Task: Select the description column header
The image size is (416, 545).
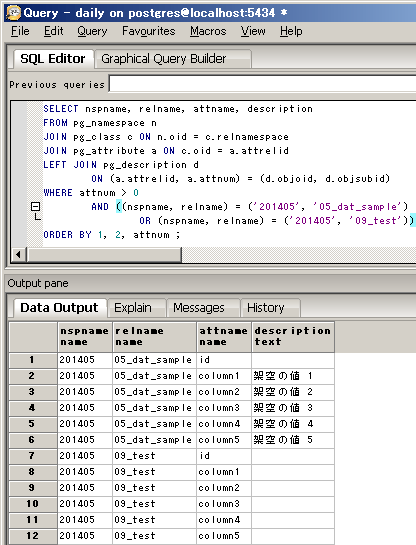Action: click(x=293, y=336)
